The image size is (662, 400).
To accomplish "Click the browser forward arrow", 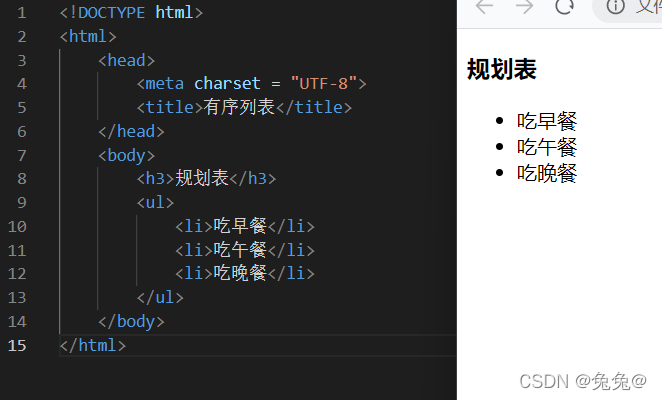I will click(x=524, y=7).
